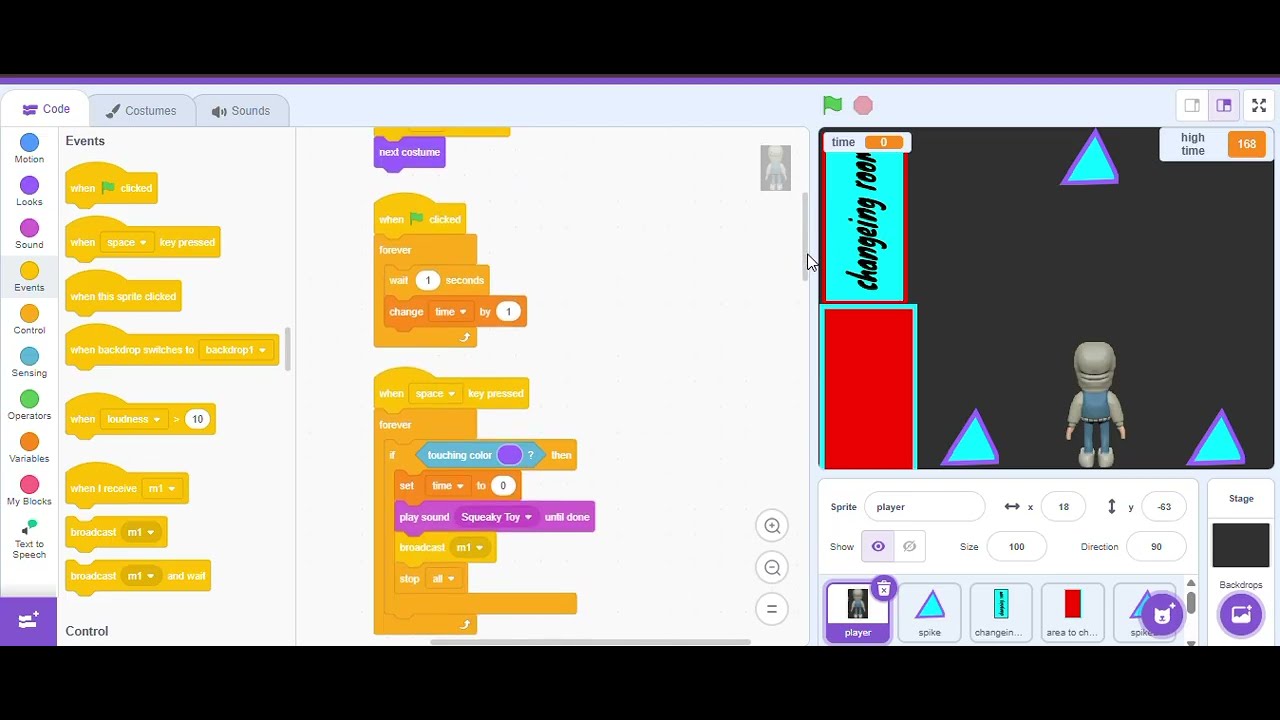Select the Sensing block category
1280x720 pixels.
click(x=29, y=363)
